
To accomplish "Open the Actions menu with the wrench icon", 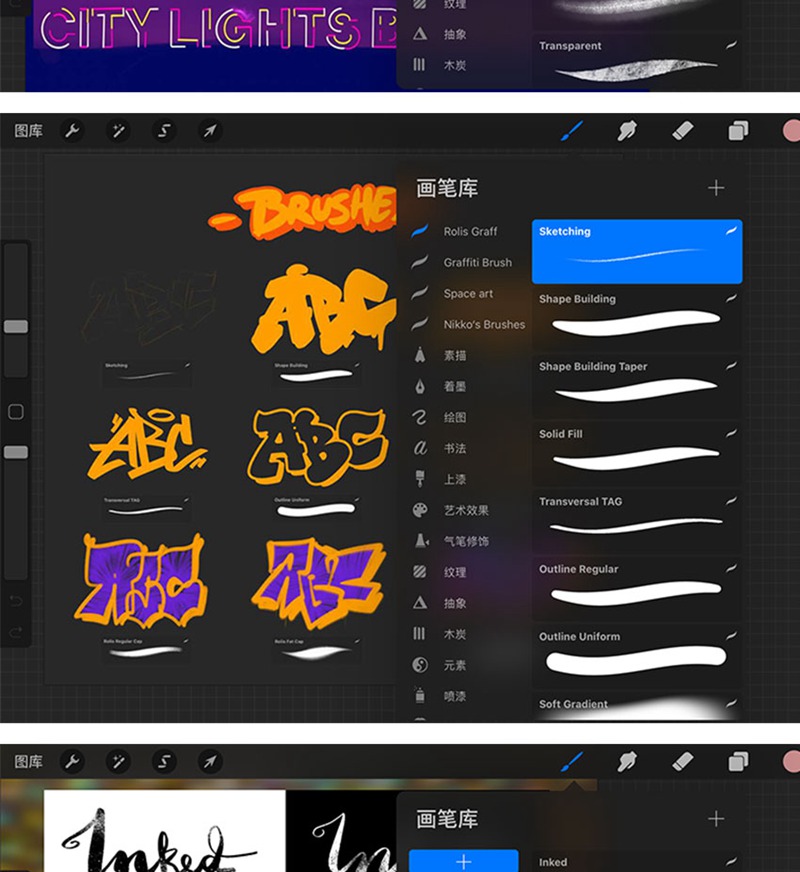I will point(72,130).
